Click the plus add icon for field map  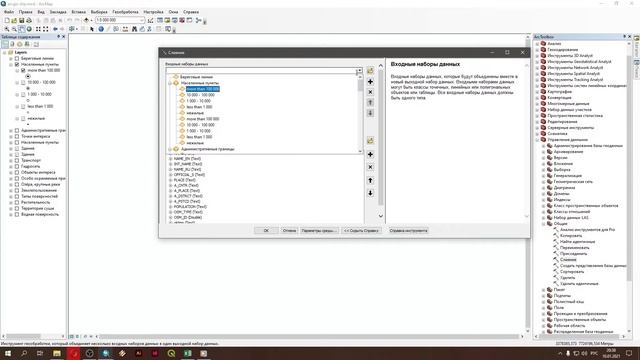[370, 154]
